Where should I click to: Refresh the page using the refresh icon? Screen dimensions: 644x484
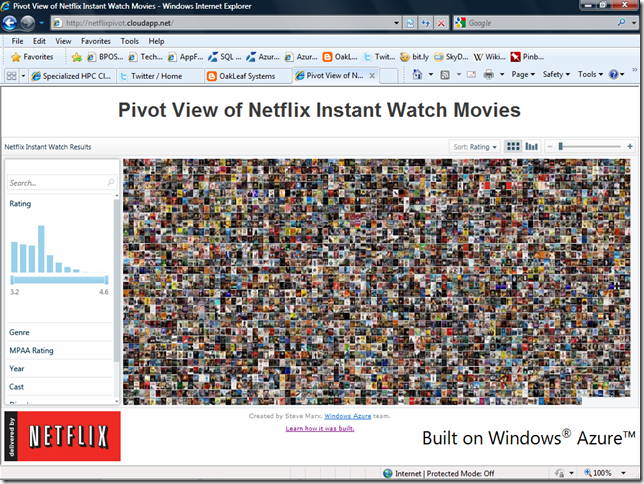pyautogui.click(x=426, y=23)
